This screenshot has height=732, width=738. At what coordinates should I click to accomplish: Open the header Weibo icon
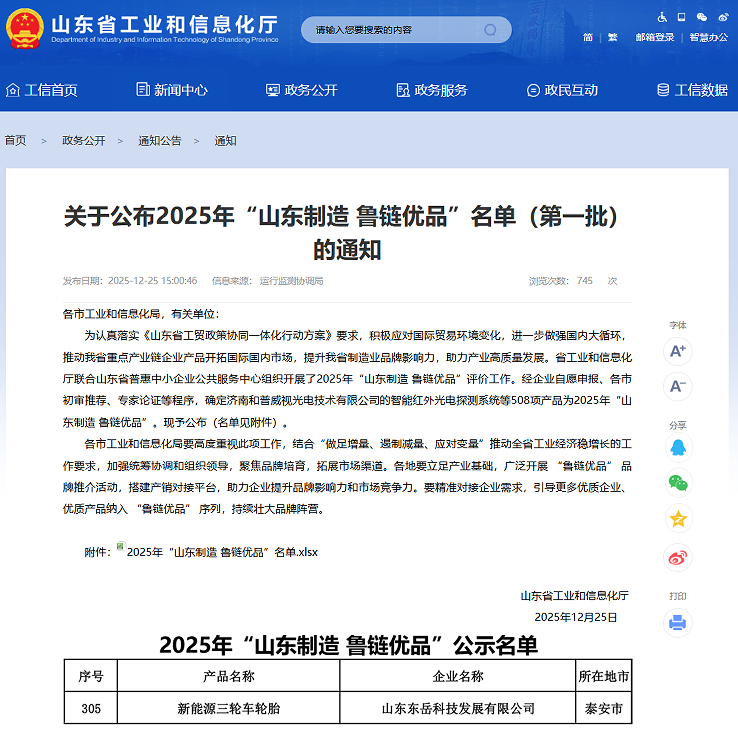(723, 17)
